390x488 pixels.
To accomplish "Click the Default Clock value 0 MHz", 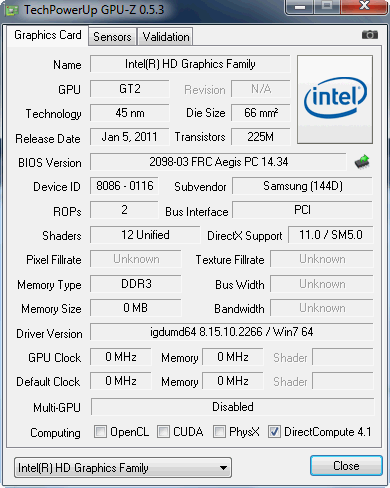I will (121, 381).
